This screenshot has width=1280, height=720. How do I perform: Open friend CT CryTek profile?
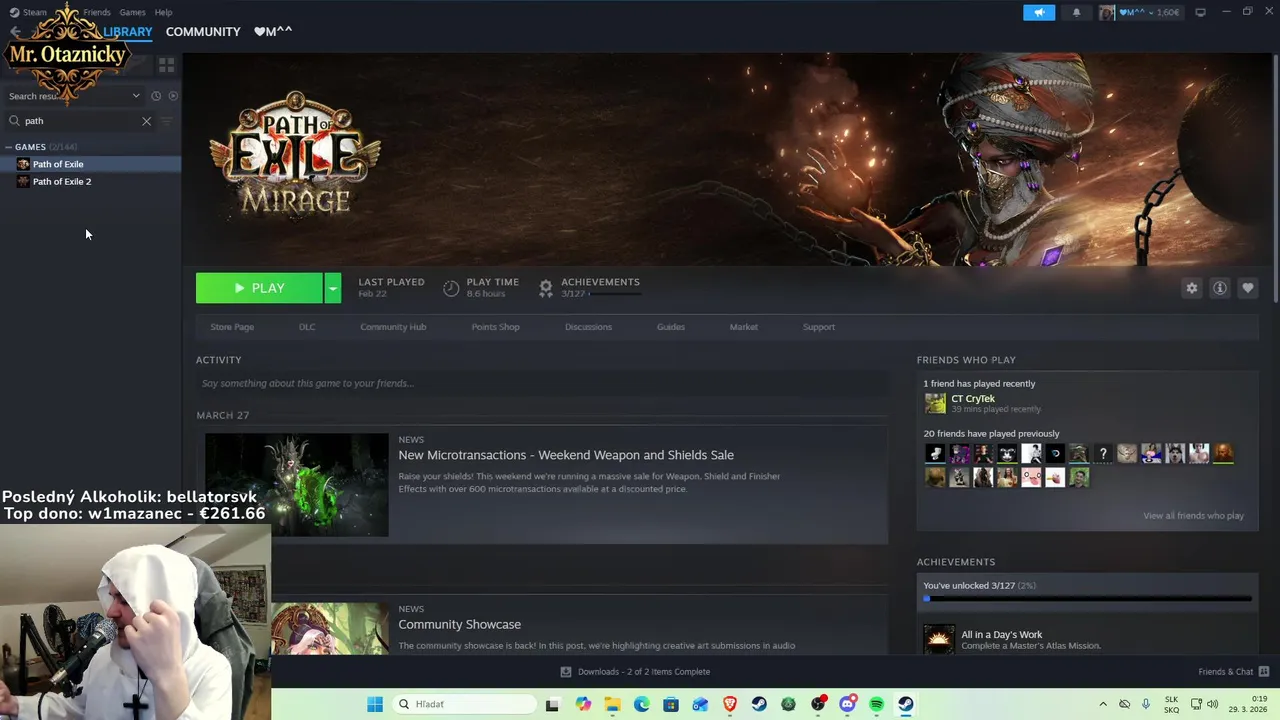(972, 399)
